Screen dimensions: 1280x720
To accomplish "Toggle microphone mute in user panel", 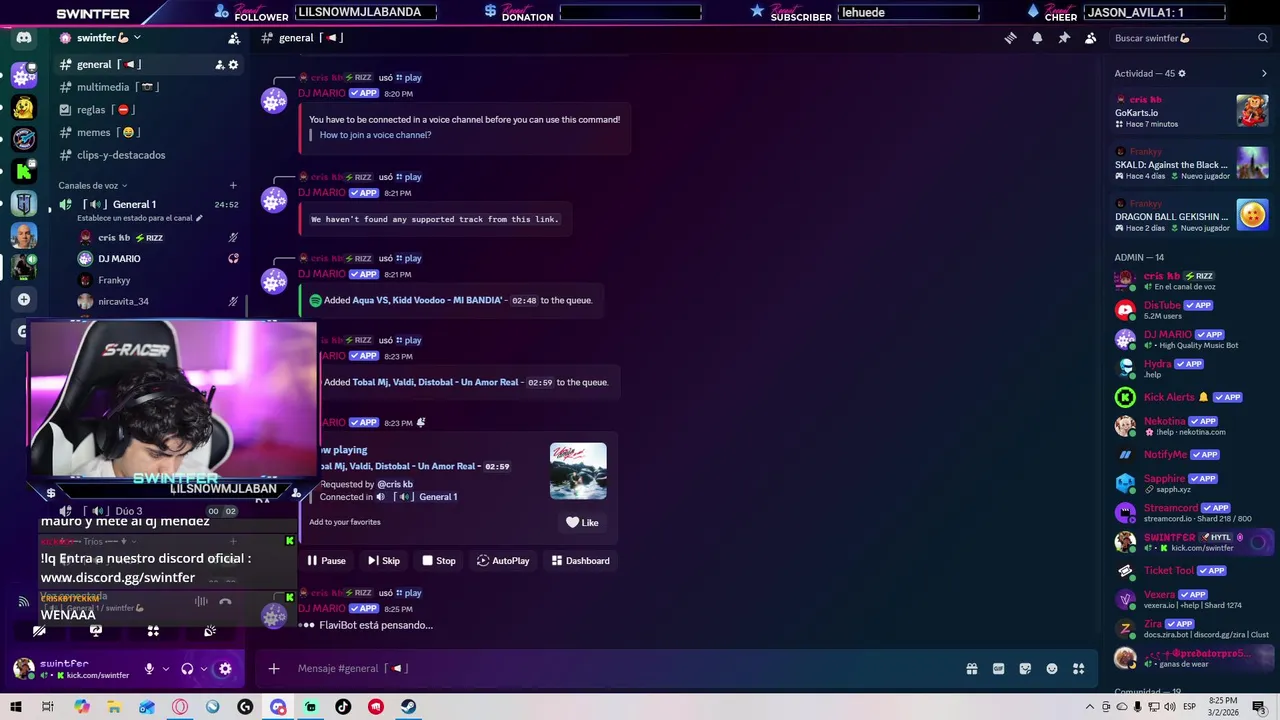I will click(149, 669).
